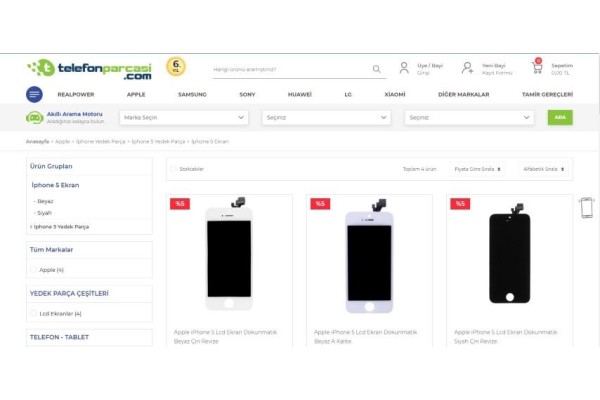Open the HUAWEI menu
The width and height of the screenshot is (600, 400).
coord(300,95)
